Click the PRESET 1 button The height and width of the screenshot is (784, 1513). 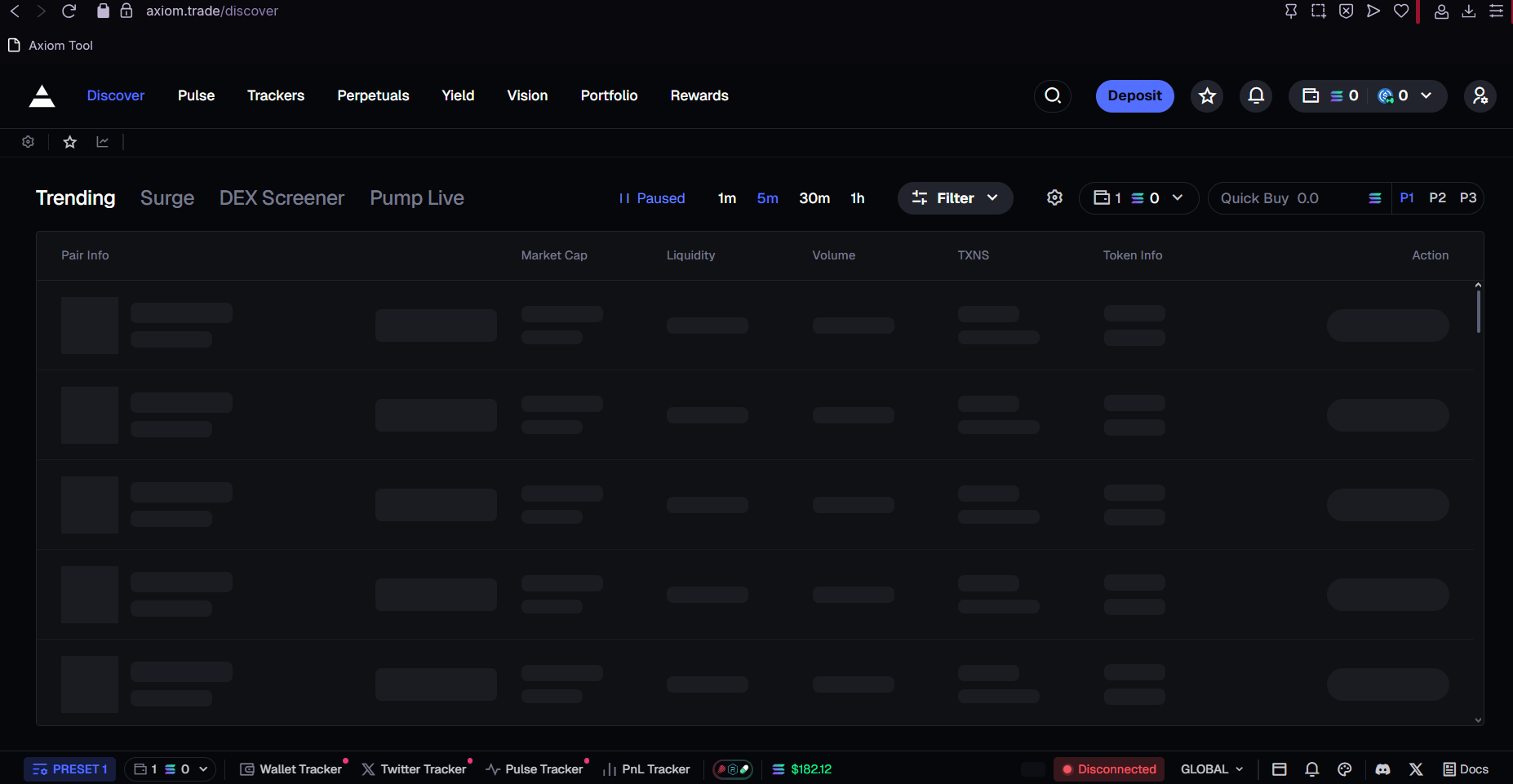click(x=70, y=769)
